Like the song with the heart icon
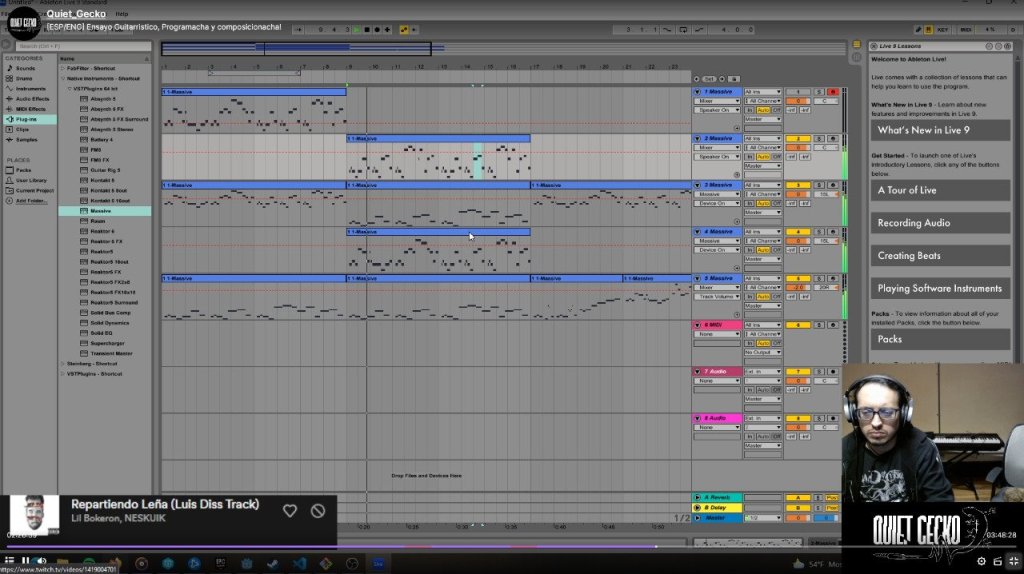1024x574 pixels. coord(290,511)
